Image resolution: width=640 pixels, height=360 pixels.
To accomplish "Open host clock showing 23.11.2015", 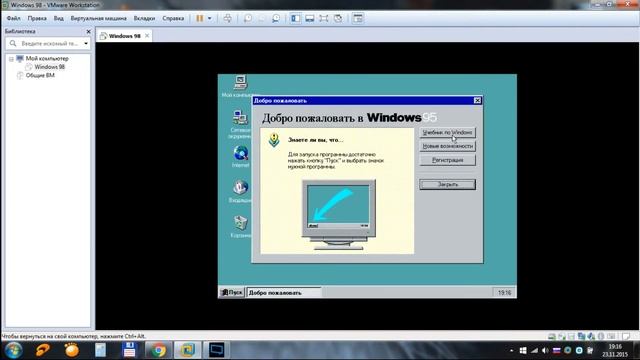I will click(x=615, y=351).
